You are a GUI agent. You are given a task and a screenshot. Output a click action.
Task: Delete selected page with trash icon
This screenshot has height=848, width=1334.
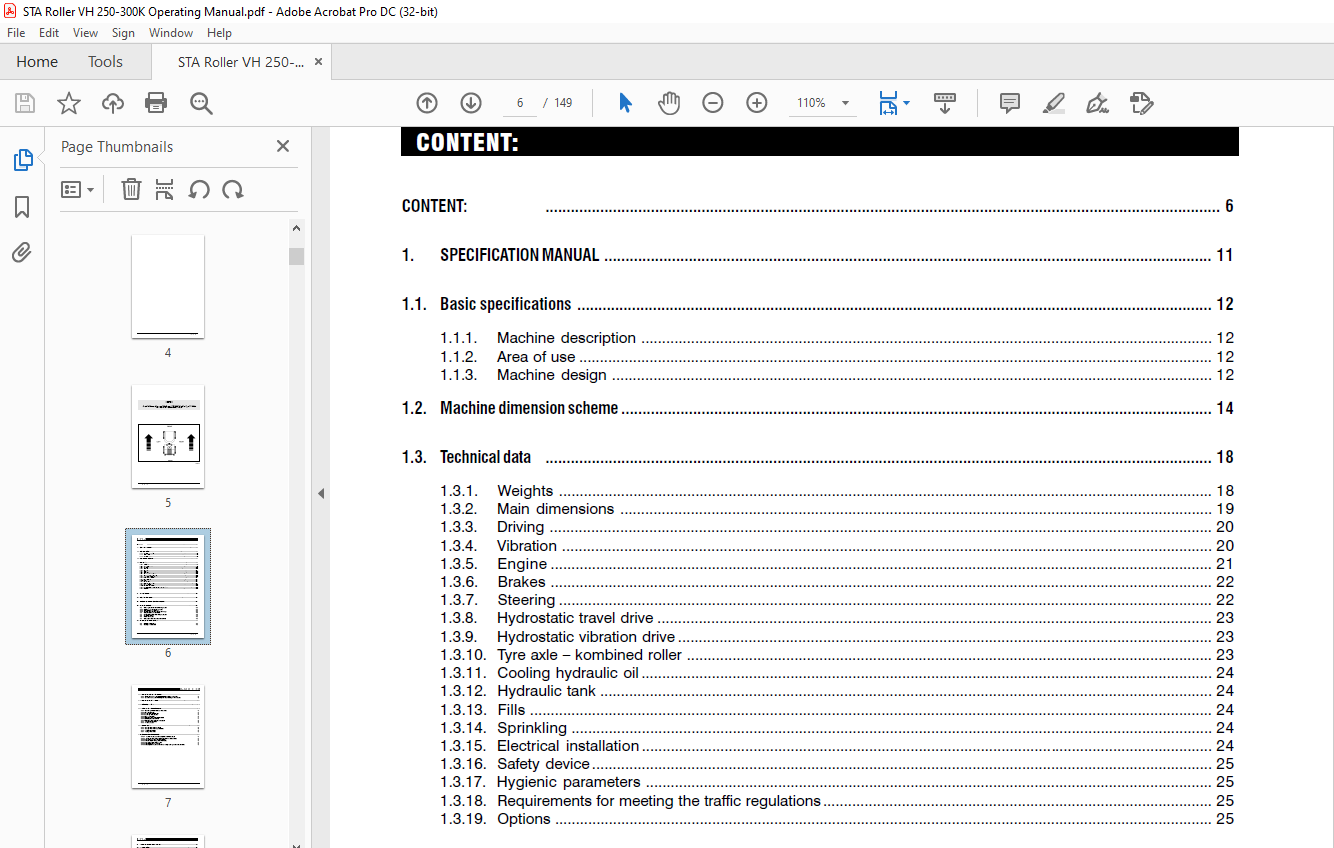[x=131, y=189]
